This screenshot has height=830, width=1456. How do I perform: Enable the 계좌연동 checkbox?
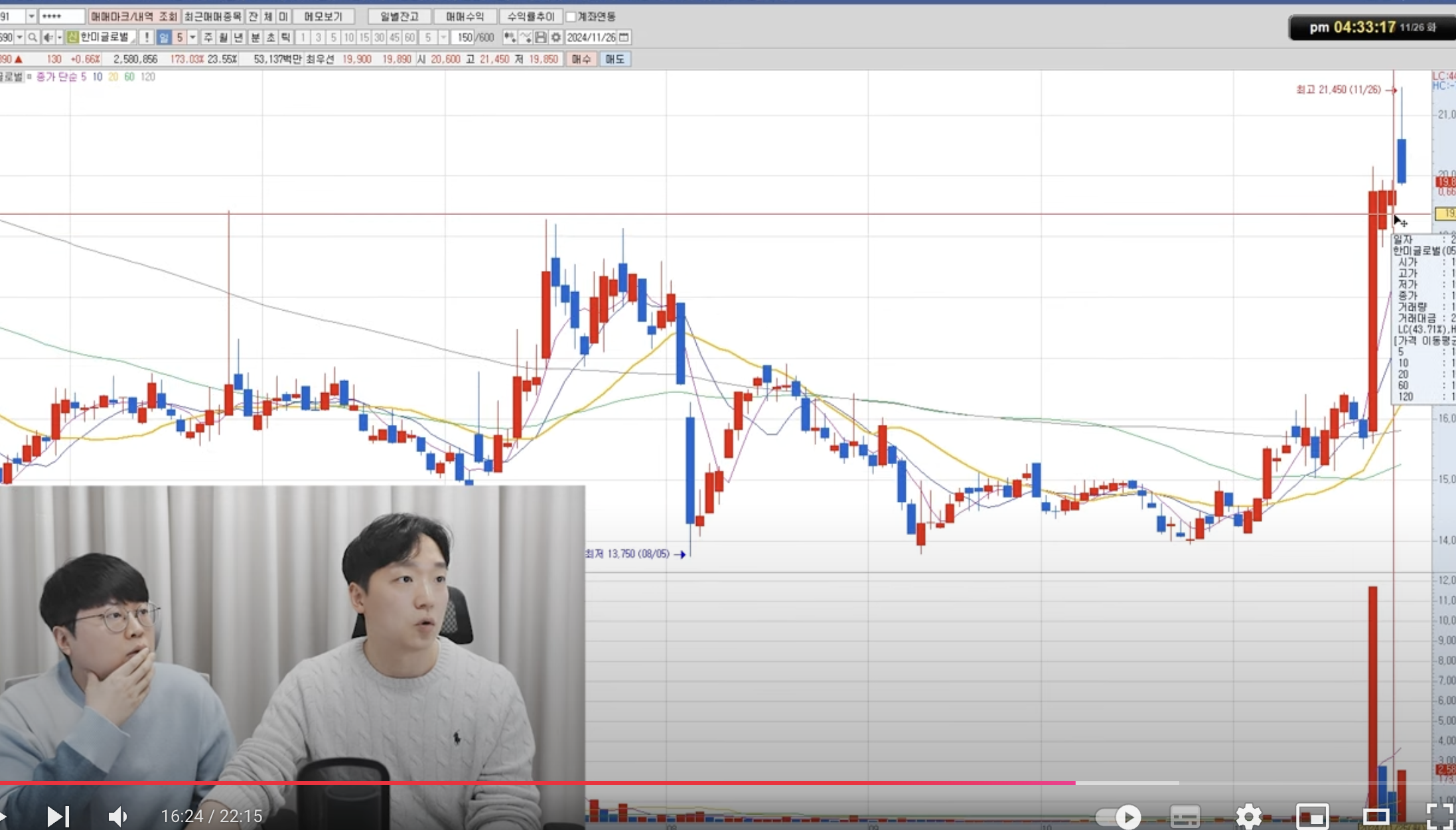pyautogui.click(x=571, y=17)
